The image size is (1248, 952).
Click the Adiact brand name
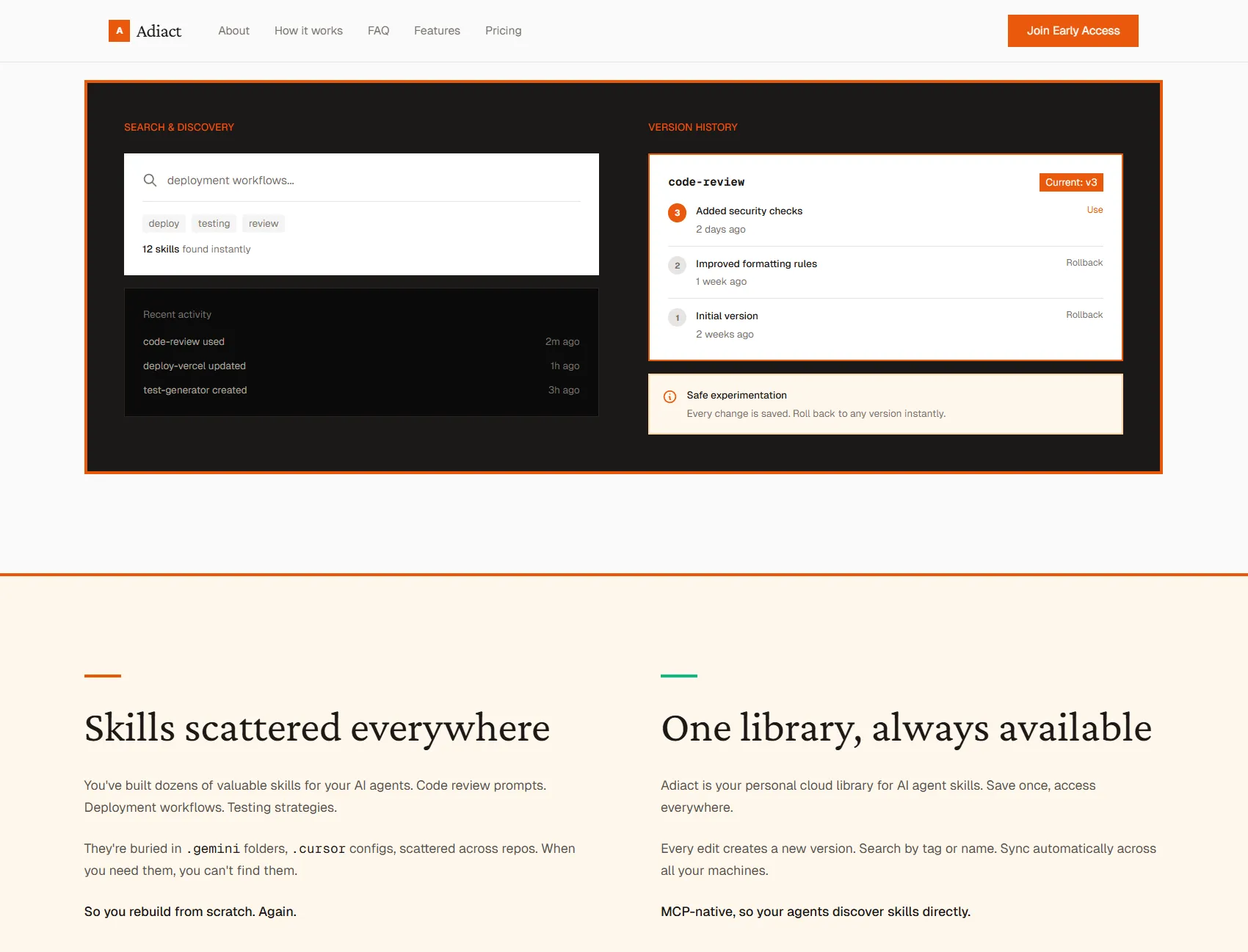159,31
